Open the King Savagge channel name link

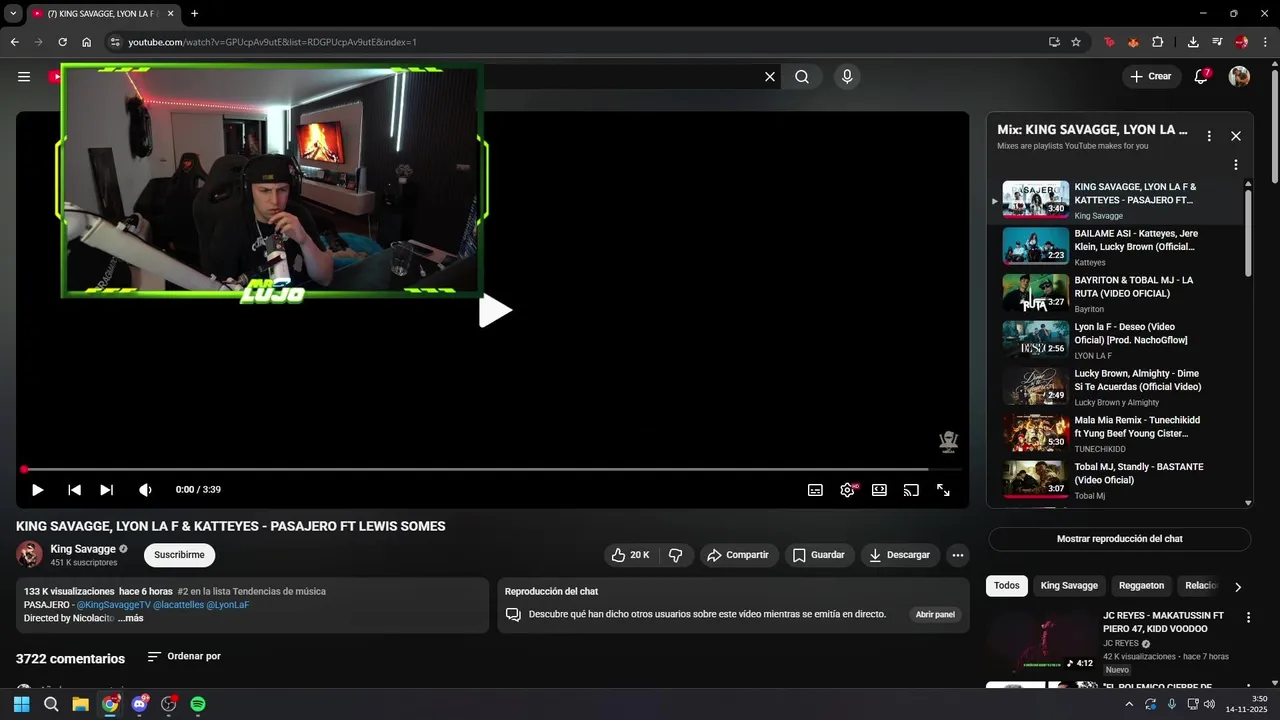tap(83, 549)
